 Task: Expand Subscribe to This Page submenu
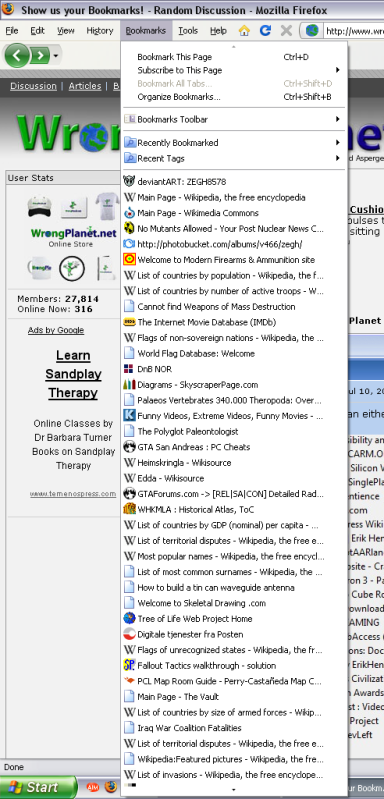pos(234,70)
